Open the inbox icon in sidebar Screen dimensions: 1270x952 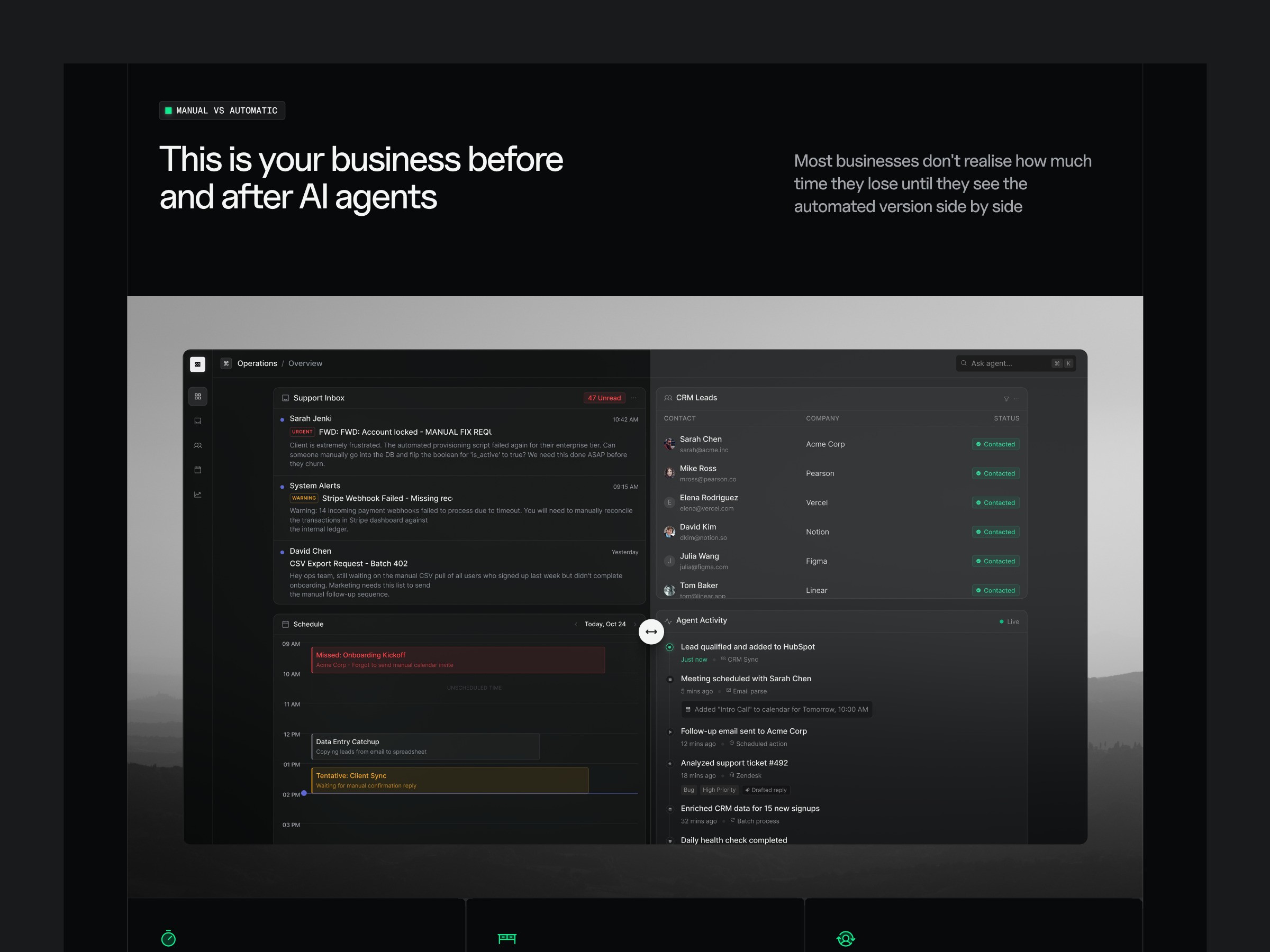(197, 421)
